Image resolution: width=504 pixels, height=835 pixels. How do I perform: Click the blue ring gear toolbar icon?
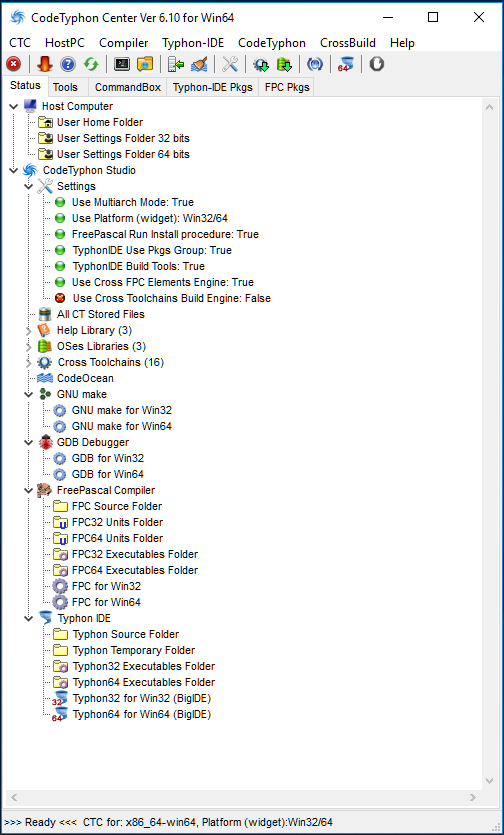315,64
